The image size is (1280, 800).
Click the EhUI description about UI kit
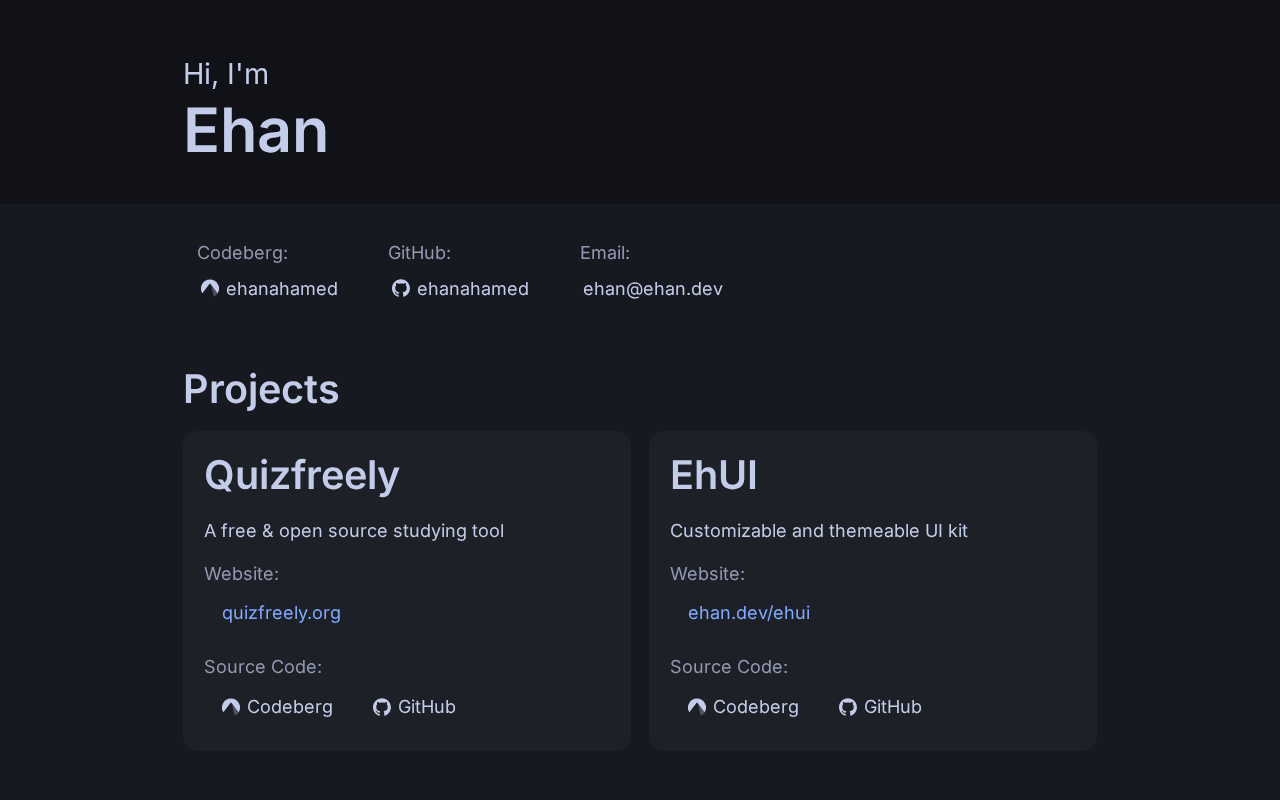pyautogui.click(x=819, y=531)
